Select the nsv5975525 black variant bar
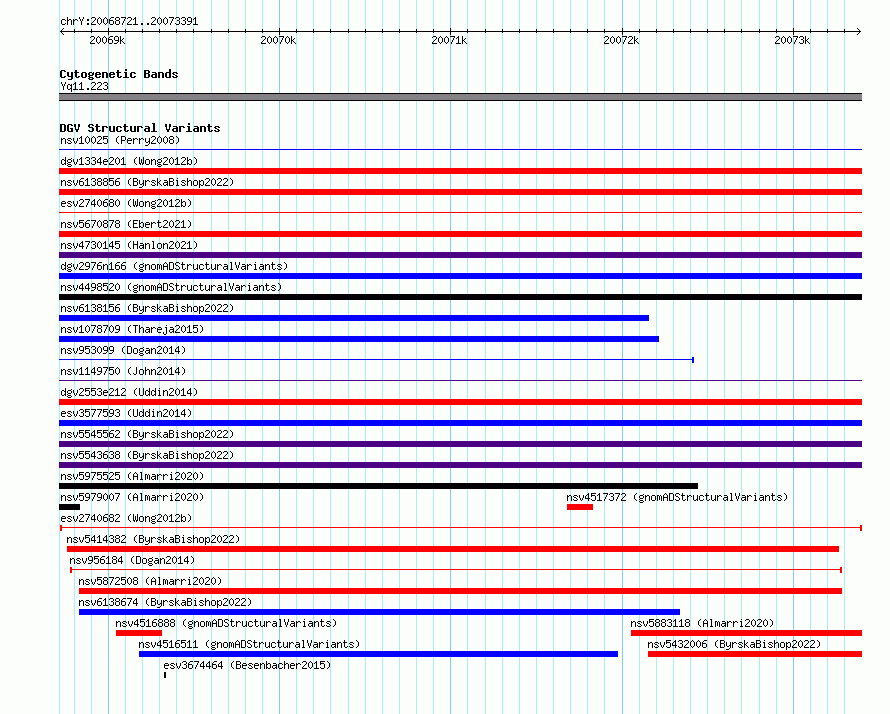This screenshot has height=714, width=890. (379, 486)
